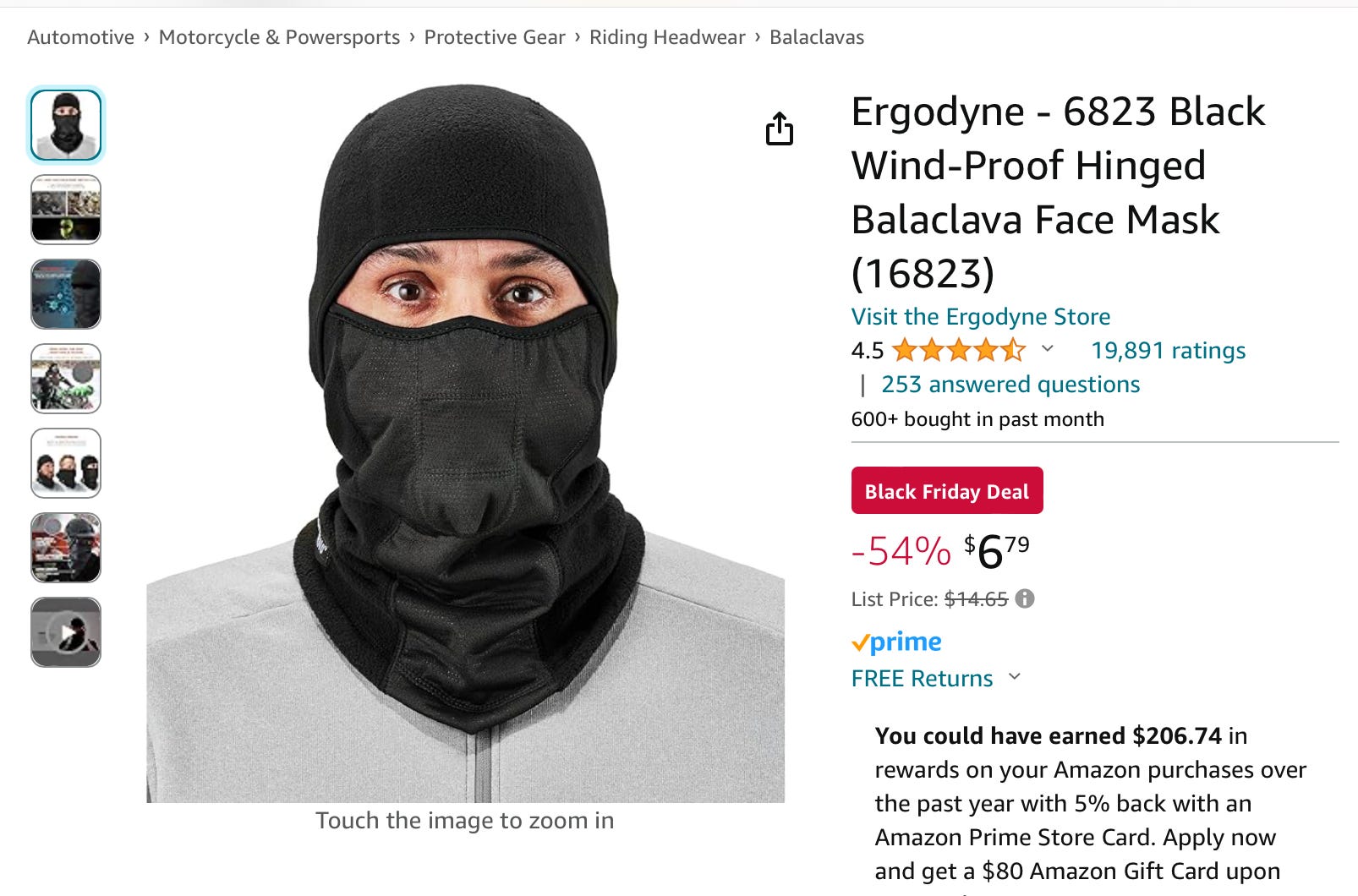
Task: Click the share icon beside product image
Action: (780, 128)
